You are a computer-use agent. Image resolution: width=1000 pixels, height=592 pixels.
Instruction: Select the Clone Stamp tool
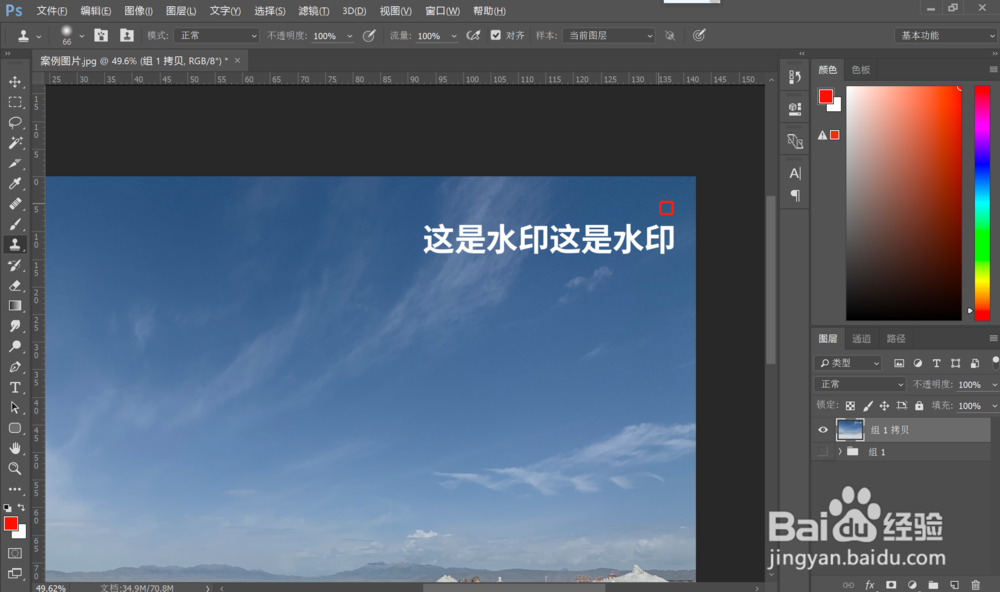pyautogui.click(x=15, y=244)
